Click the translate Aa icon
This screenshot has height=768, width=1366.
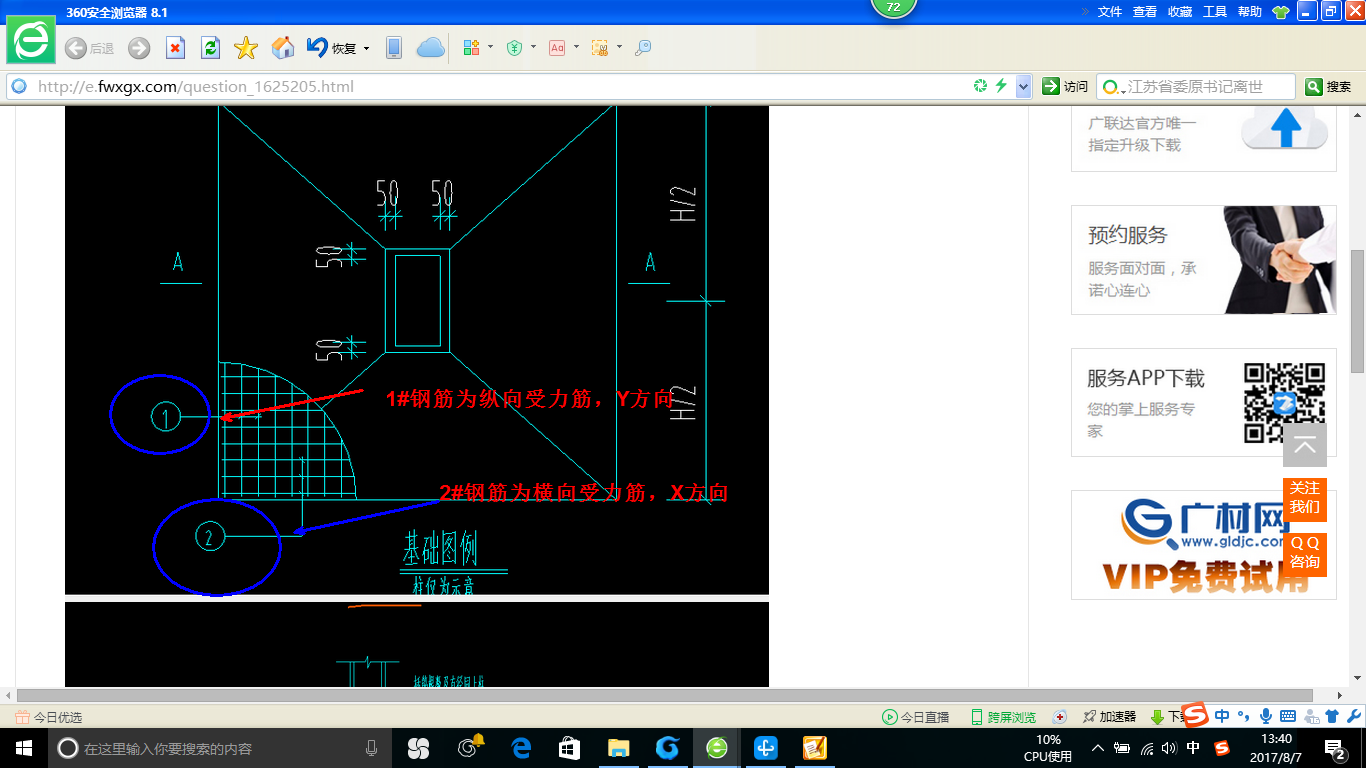(x=557, y=48)
